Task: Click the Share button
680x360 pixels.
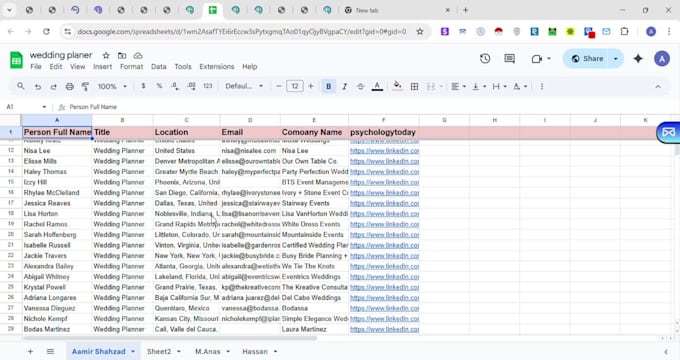Action: (587, 59)
